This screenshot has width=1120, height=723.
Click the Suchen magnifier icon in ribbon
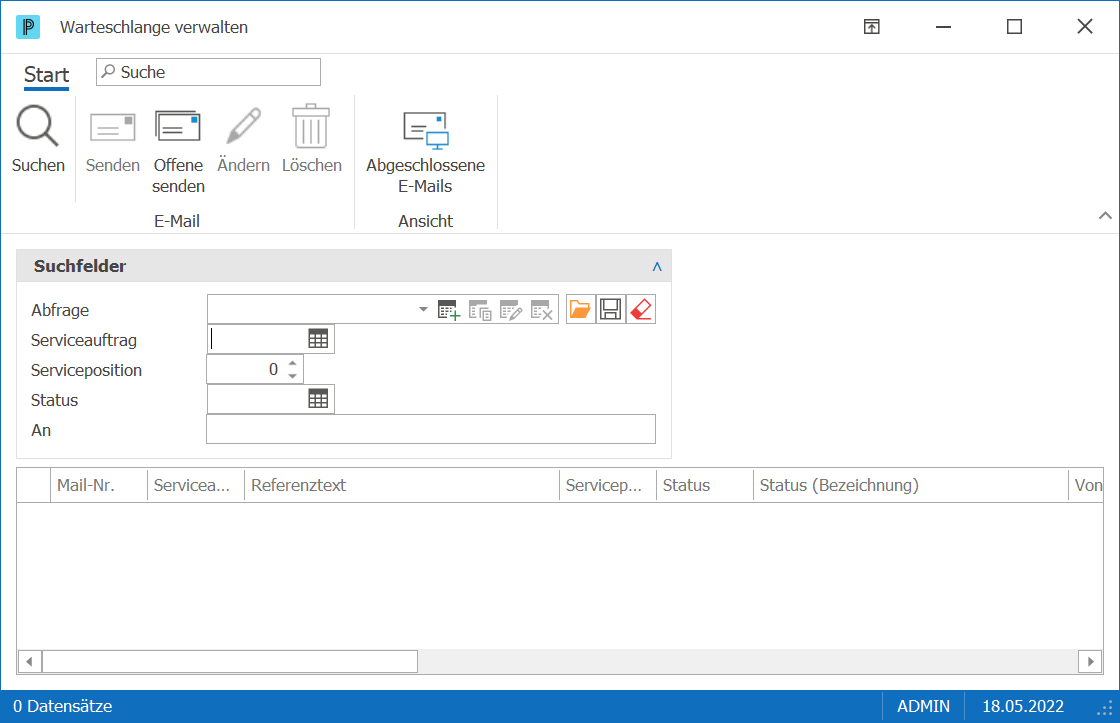coord(38,126)
